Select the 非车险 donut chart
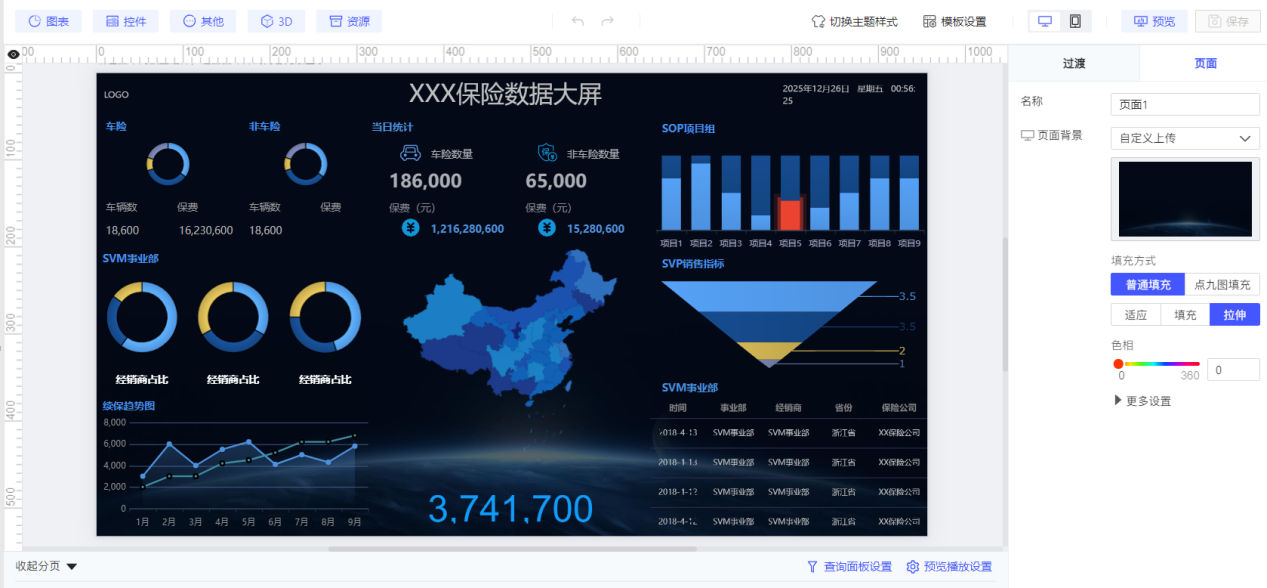The width and height of the screenshot is (1267, 588). pos(306,164)
